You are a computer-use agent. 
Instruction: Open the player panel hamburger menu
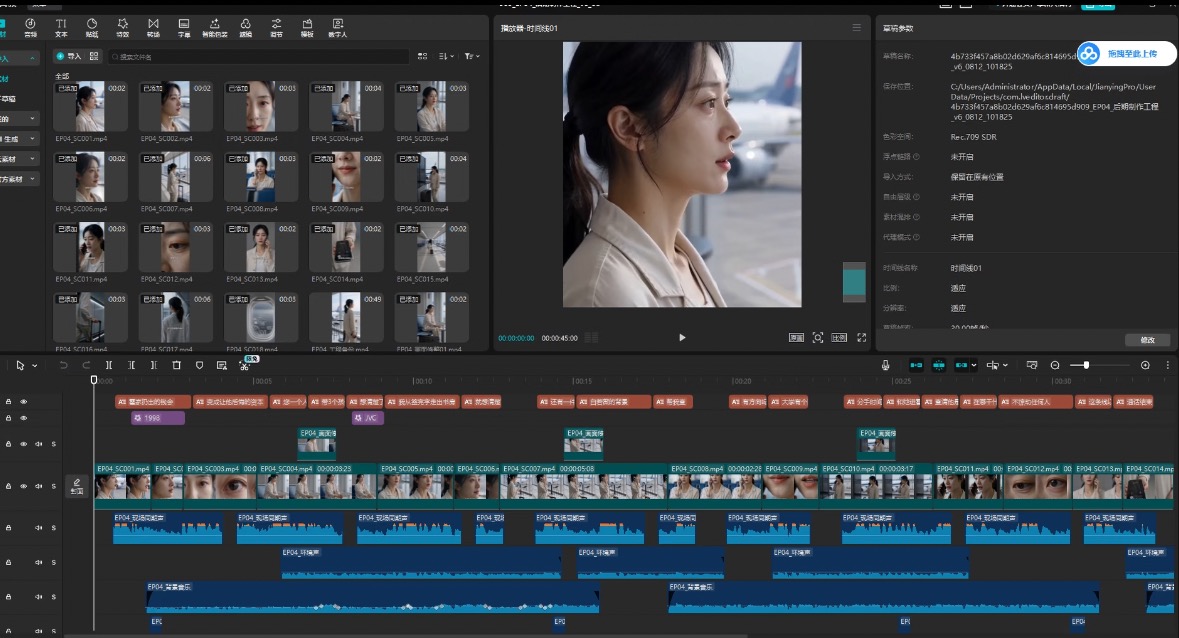click(856, 28)
